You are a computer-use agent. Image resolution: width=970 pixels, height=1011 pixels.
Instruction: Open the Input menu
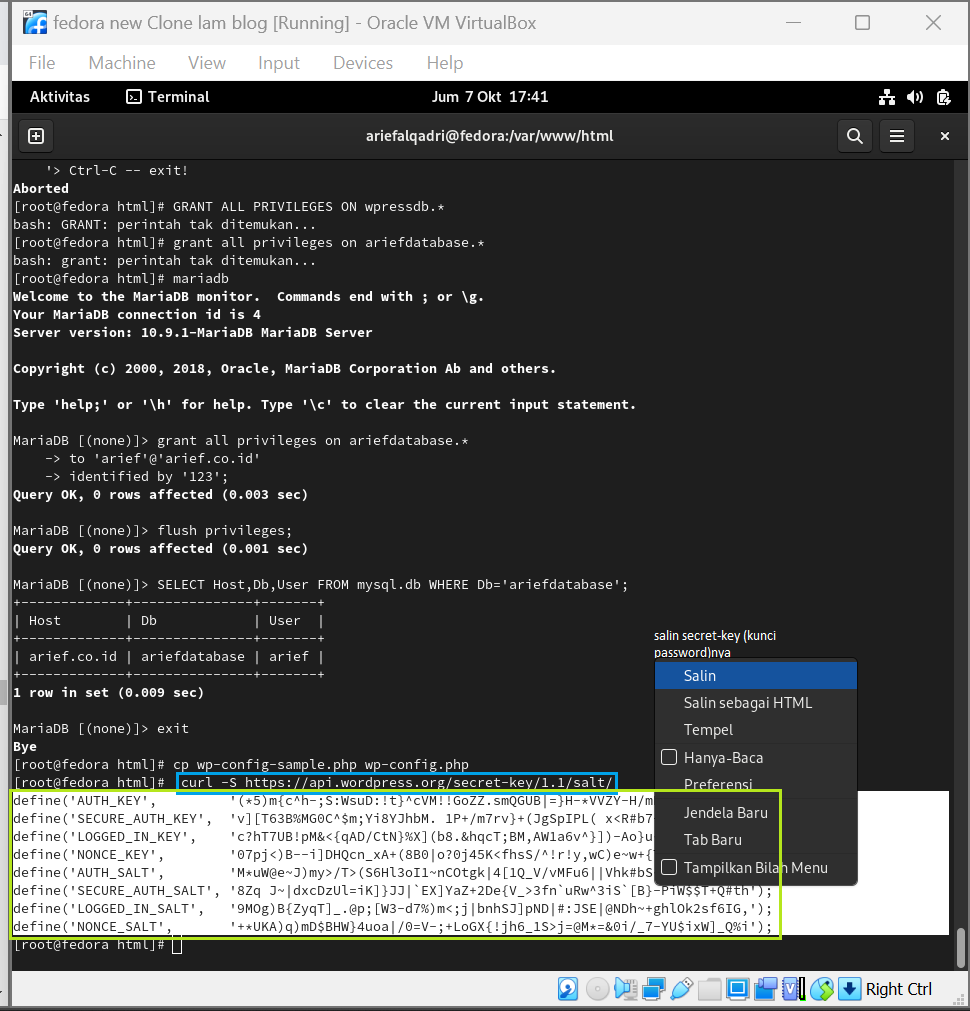pyautogui.click(x=279, y=63)
